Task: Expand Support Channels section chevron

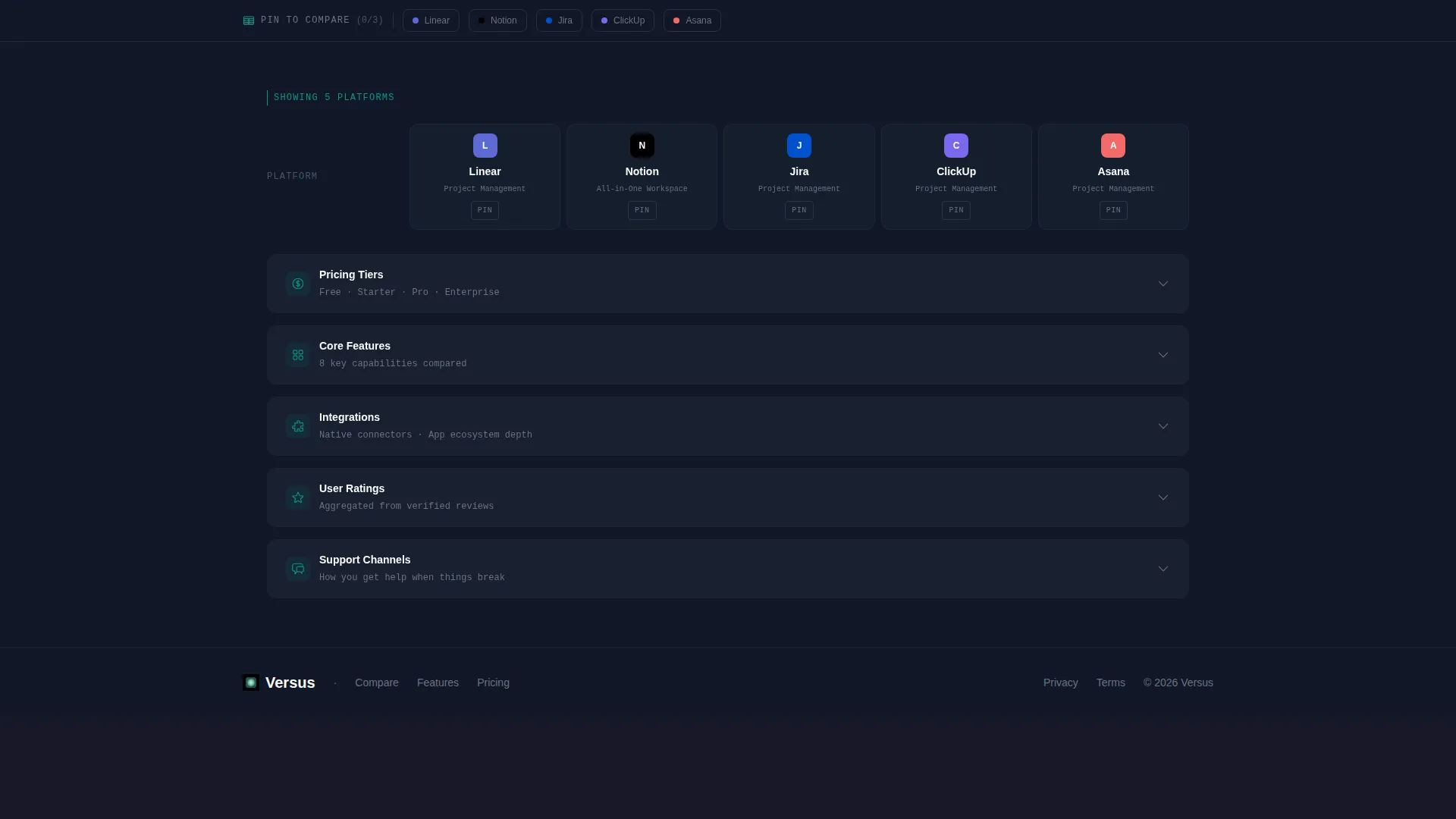Action: coord(1163,569)
